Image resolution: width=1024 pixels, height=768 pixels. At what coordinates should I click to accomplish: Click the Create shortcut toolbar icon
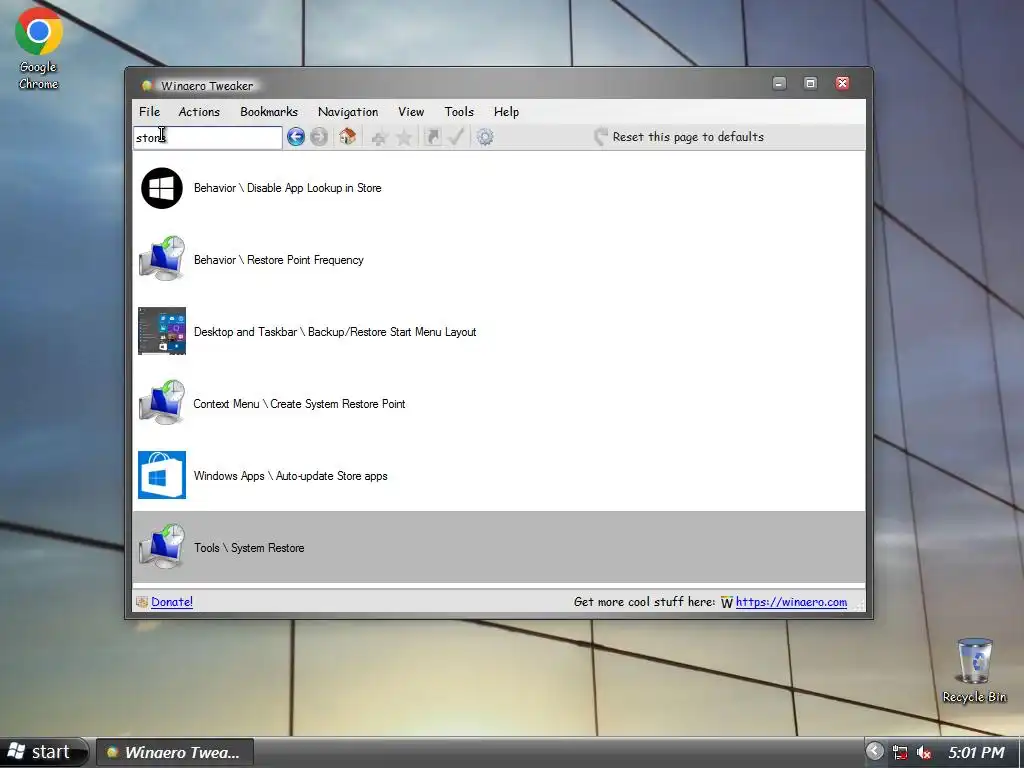(x=432, y=136)
